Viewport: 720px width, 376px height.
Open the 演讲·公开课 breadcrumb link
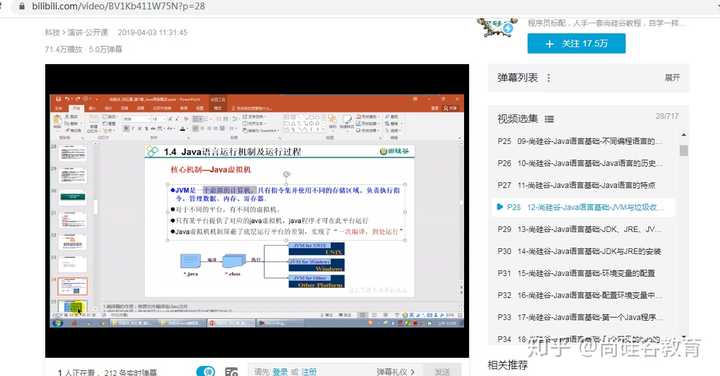[x=88, y=33]
